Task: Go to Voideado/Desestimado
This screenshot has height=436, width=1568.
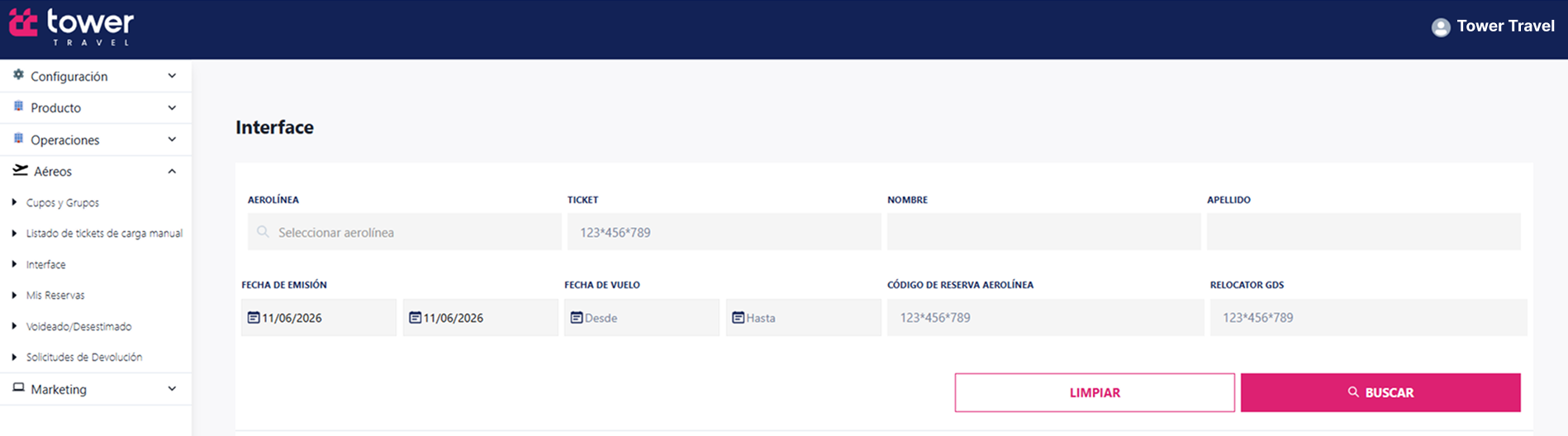Action: [x=78, y=326]
